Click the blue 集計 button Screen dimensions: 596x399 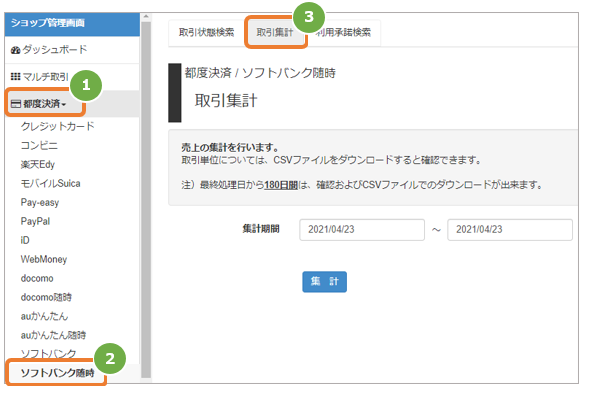[x=324, y=282]
